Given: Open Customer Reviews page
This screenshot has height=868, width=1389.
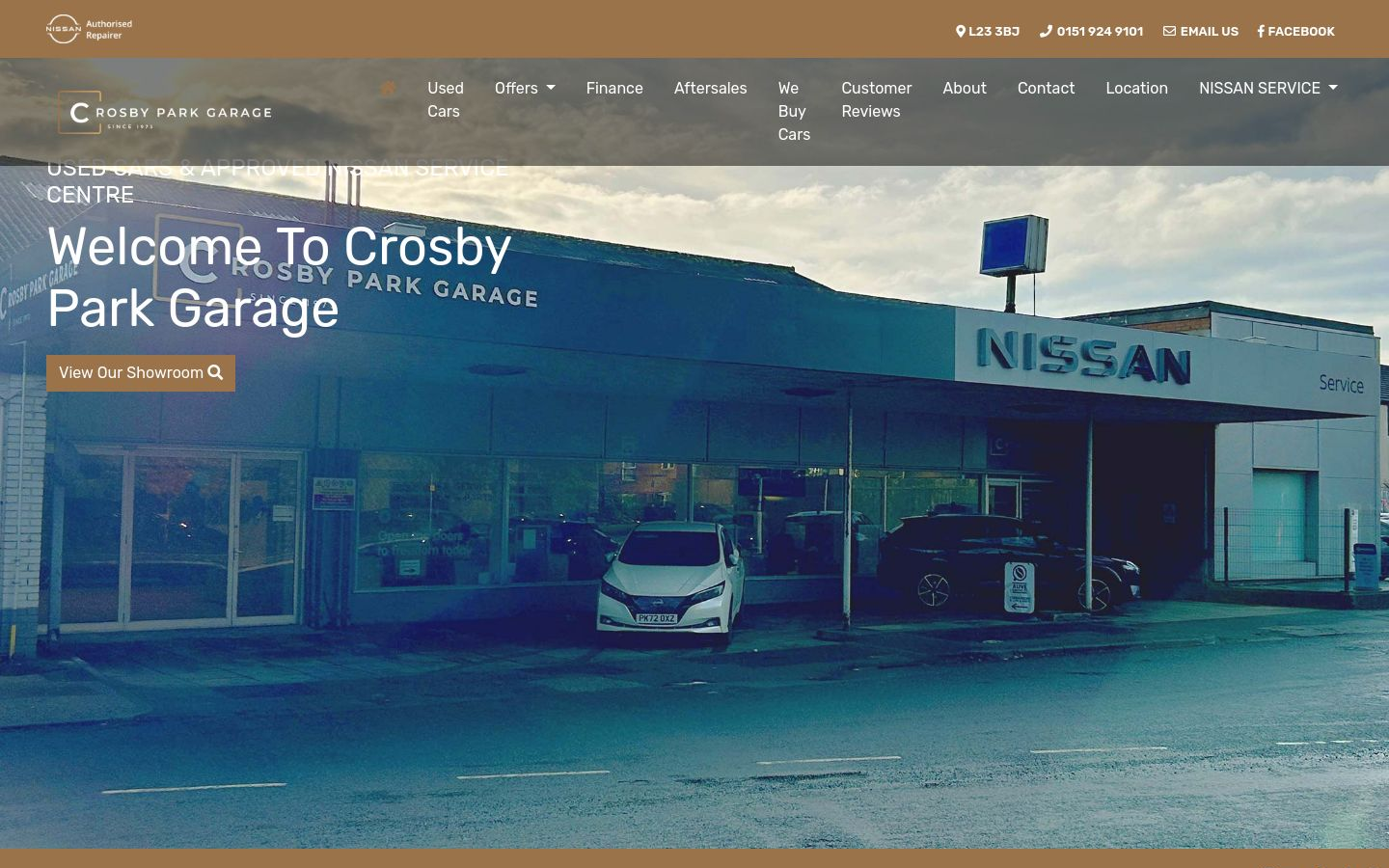Looking at the screenshot, I should click(x=876, y=99).
